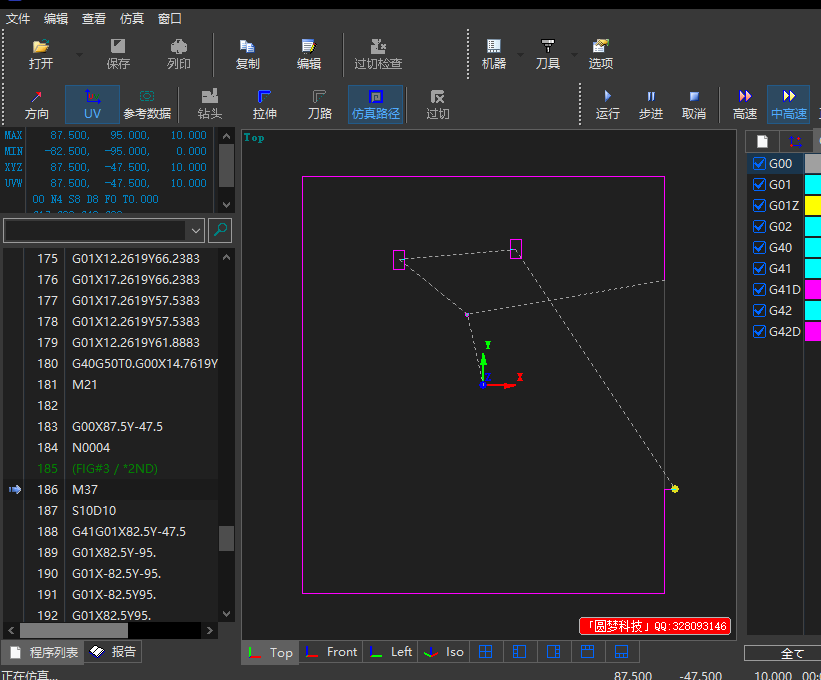Image resolution: width=821 pixels, height=680 pixels.
Task: Start simulation with the 运行 button
Action: coord(608,104)
